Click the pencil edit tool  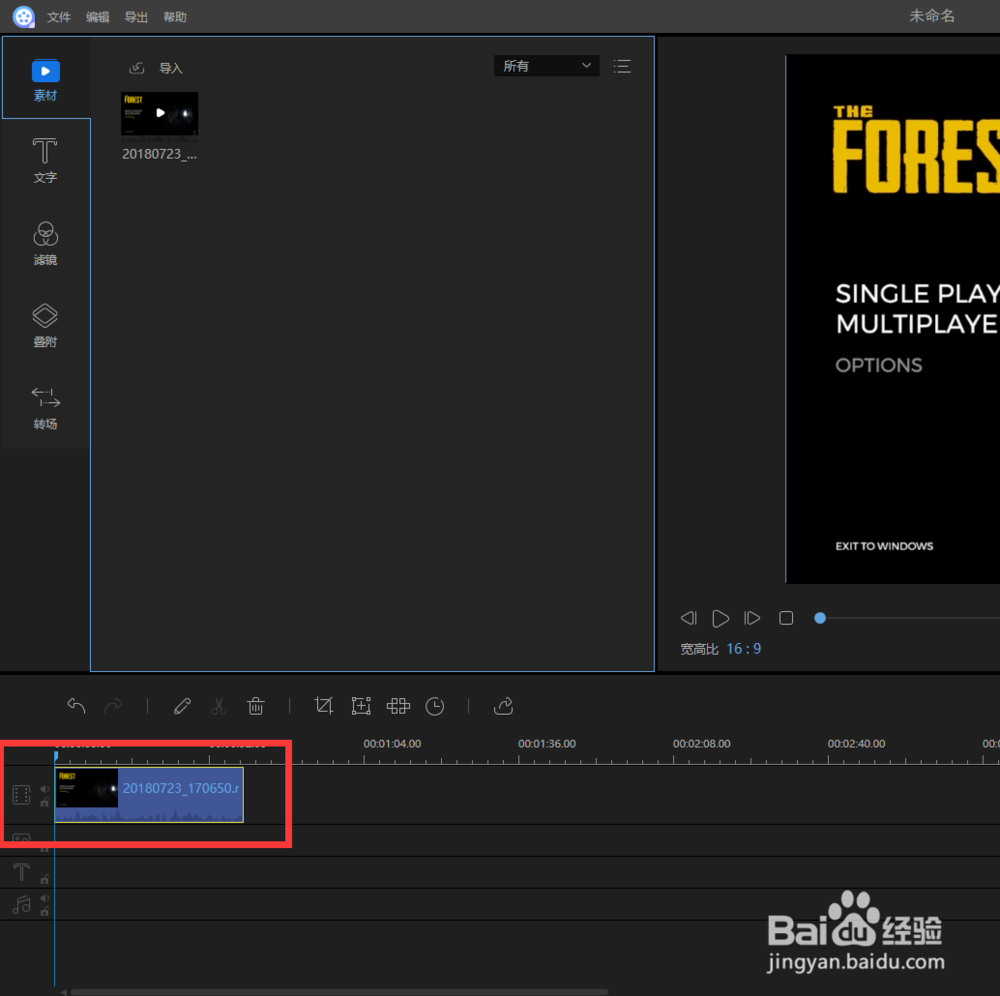[182, 706]
